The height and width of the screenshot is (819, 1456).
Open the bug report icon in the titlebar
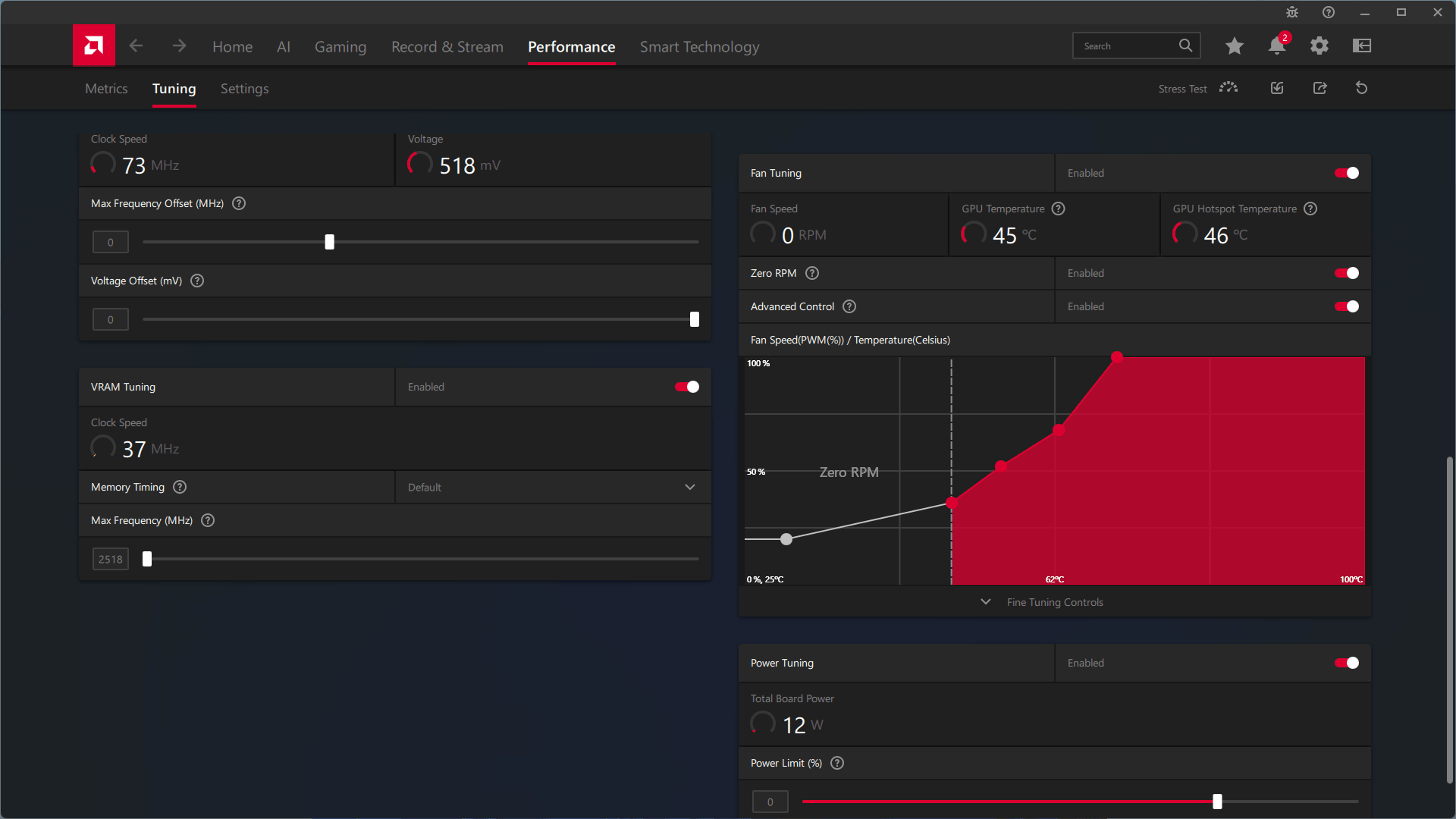[1291, 12]
